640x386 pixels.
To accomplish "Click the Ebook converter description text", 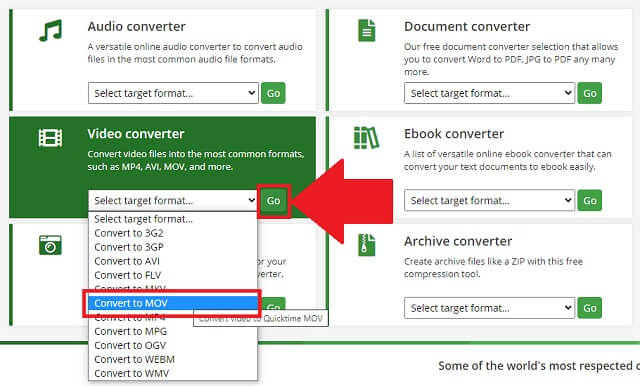I will pyautogui.click(x=508, y=160).
